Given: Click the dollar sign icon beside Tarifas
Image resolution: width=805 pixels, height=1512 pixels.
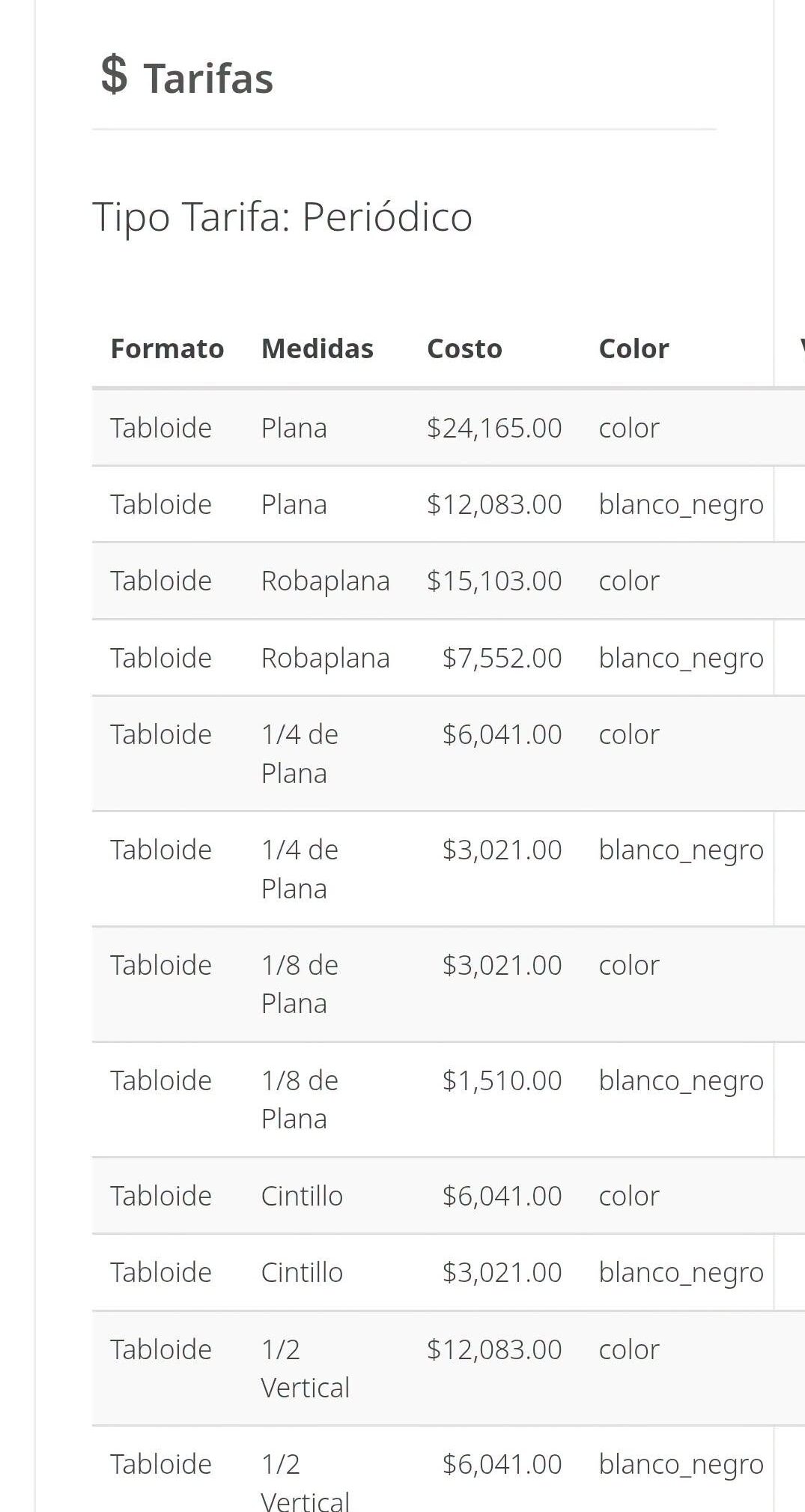Looking at the screenshot, I should click(x=114, y=75).
